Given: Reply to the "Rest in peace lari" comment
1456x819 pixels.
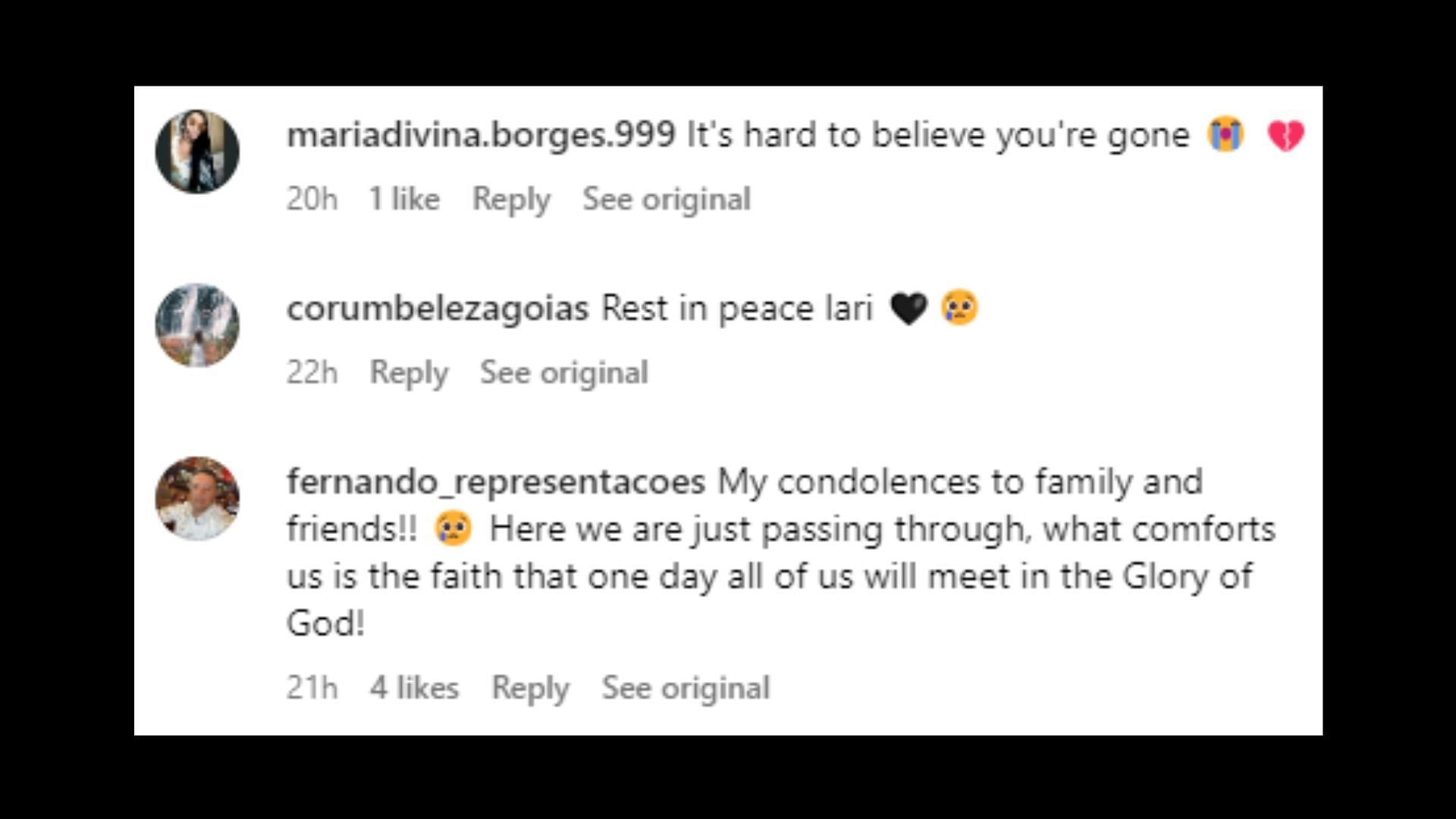Looking at the screenshot, I should click(409, 374).
